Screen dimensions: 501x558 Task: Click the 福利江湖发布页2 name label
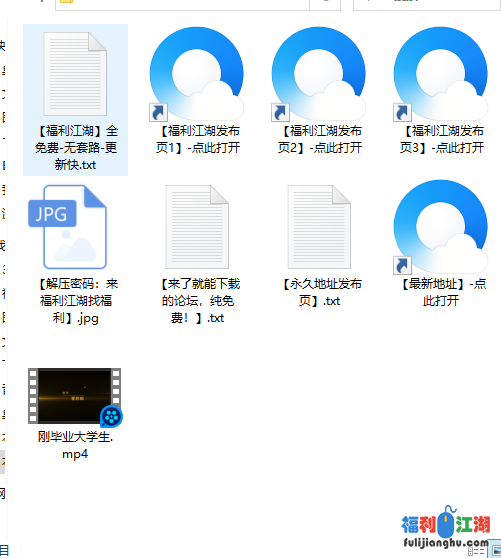(x=319, y=139)
